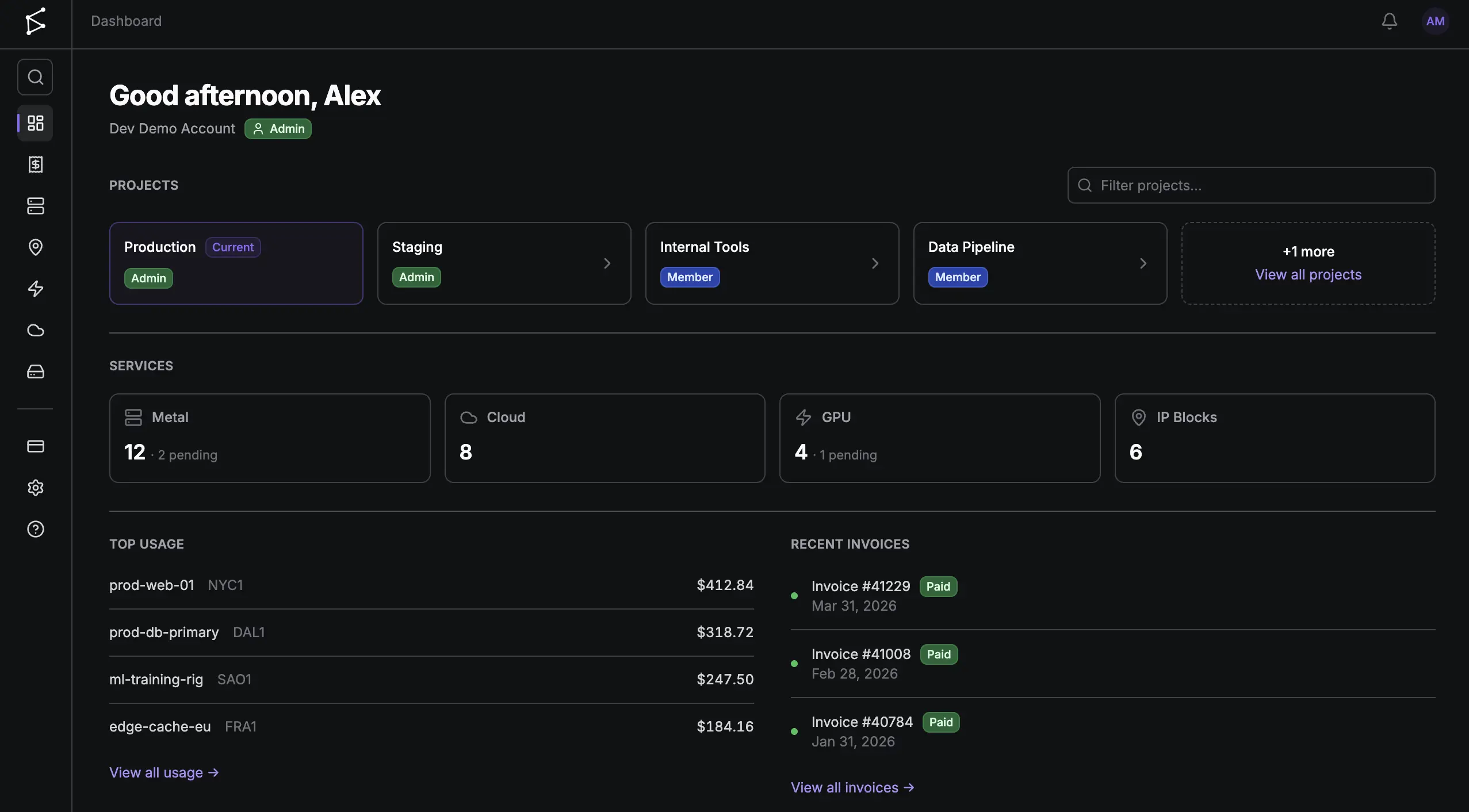Click the magnifier icon in Filter projects

pyautogui.click(x=1085, y=185)
